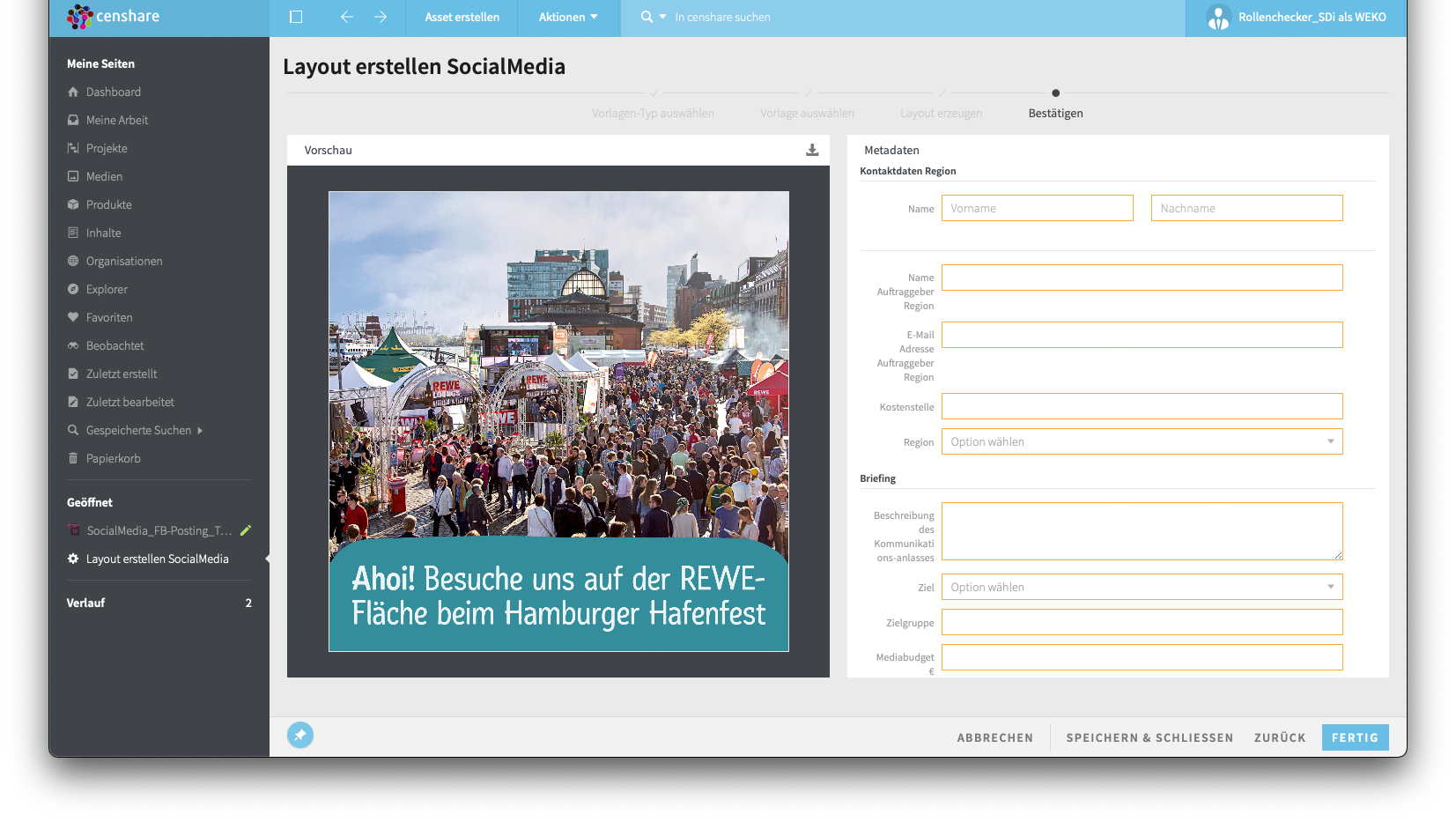Image resolution: width=1456 pixels, height=822 pixels.
Task: Select the Bestätigen step
Action: tap(1055, 113)
